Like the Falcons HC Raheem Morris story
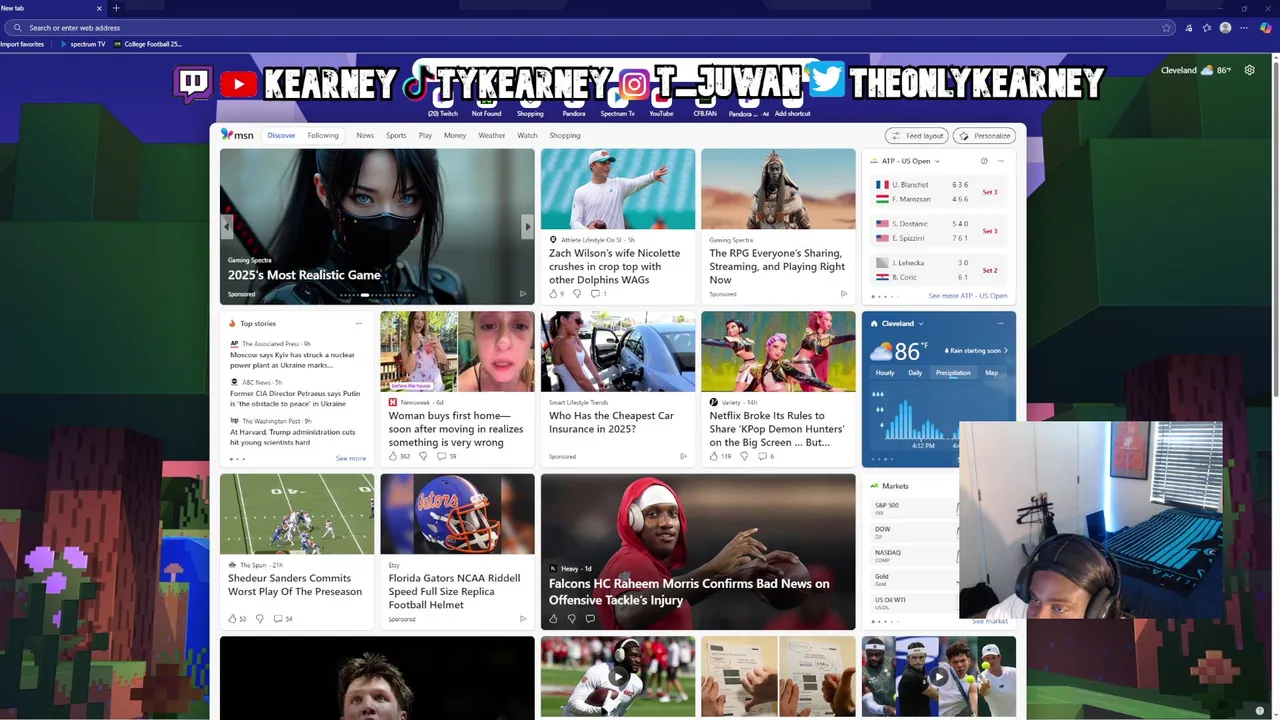The width and height of the screenshot is (1280, 720). (x=553, y=619)
